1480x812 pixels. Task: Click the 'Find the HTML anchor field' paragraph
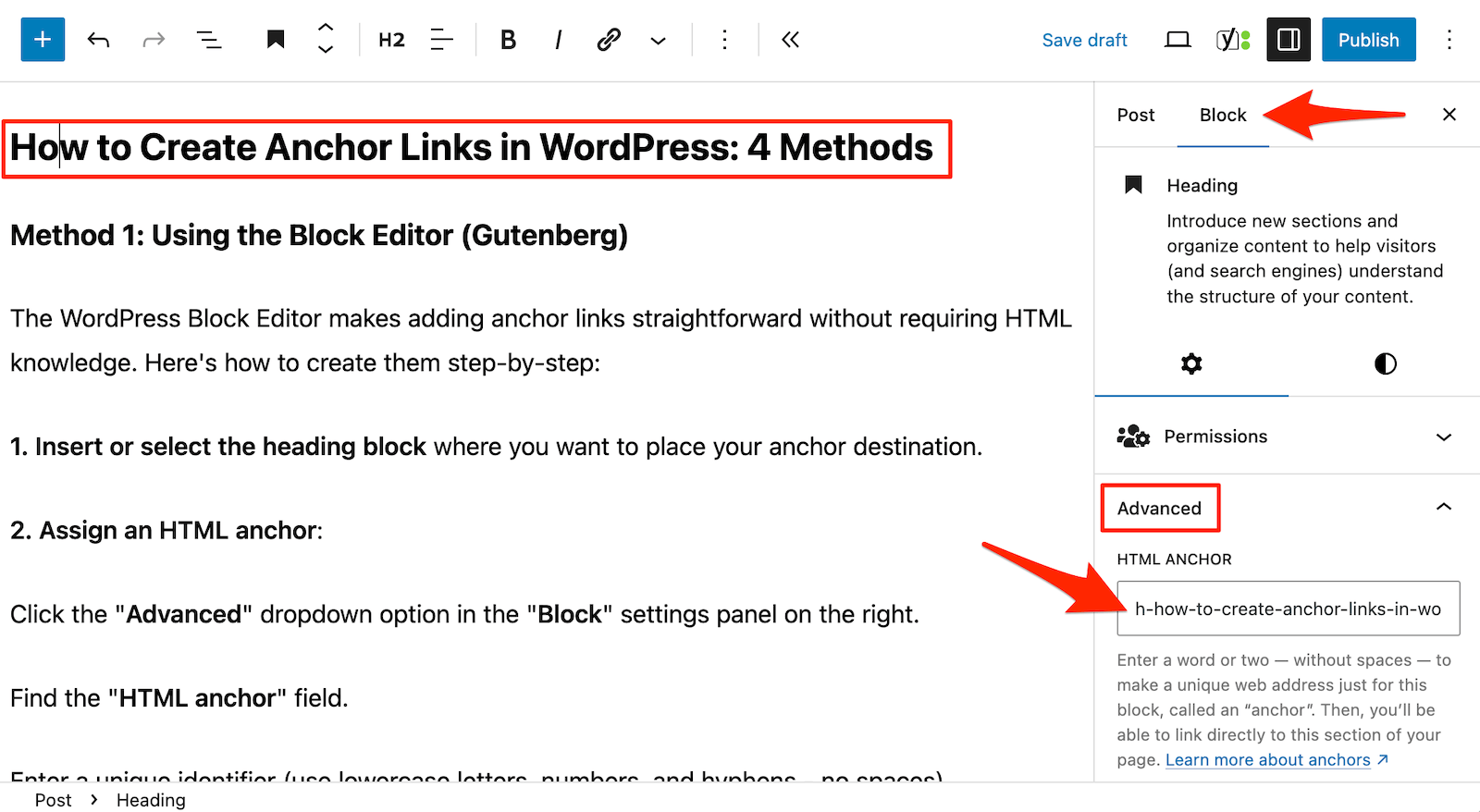(179, 698)
